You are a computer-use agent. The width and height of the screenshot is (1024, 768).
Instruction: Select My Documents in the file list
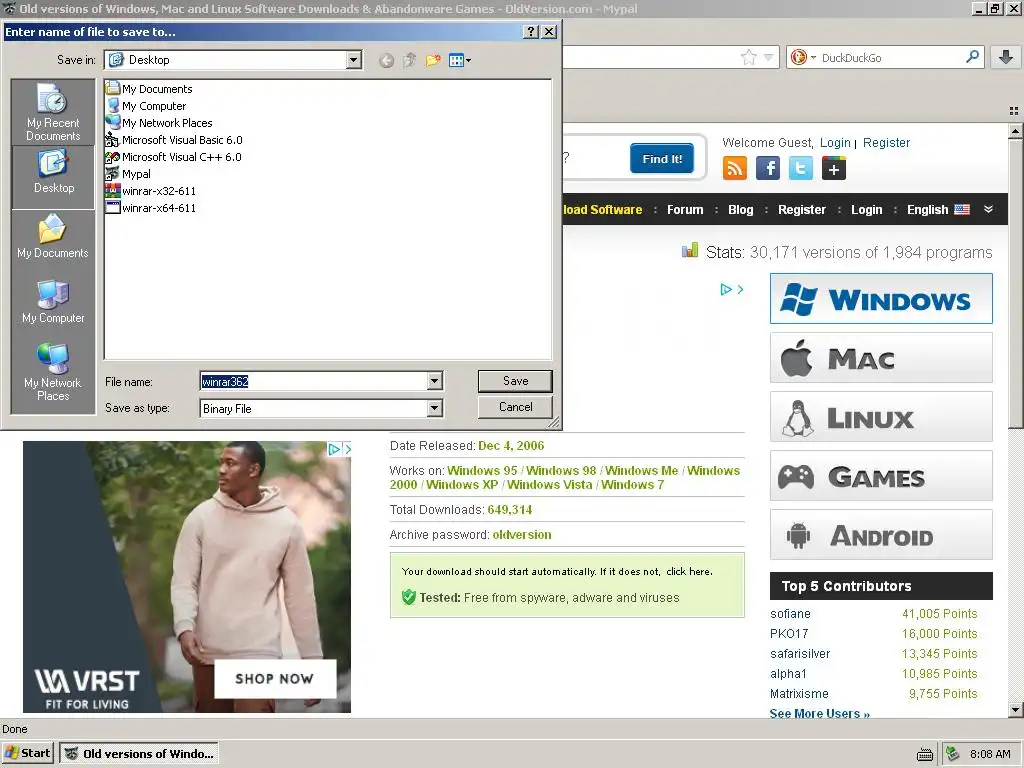click(x=150, y=89)
